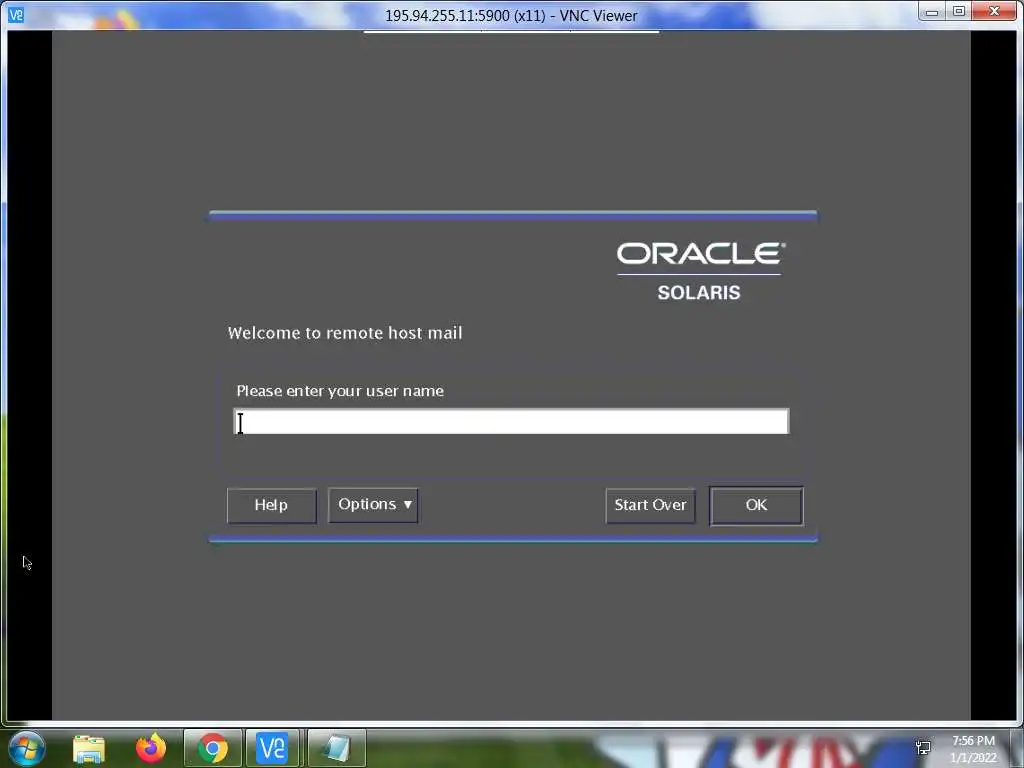Click the 'Welcome to remote host mail' text

pos(345,333)
